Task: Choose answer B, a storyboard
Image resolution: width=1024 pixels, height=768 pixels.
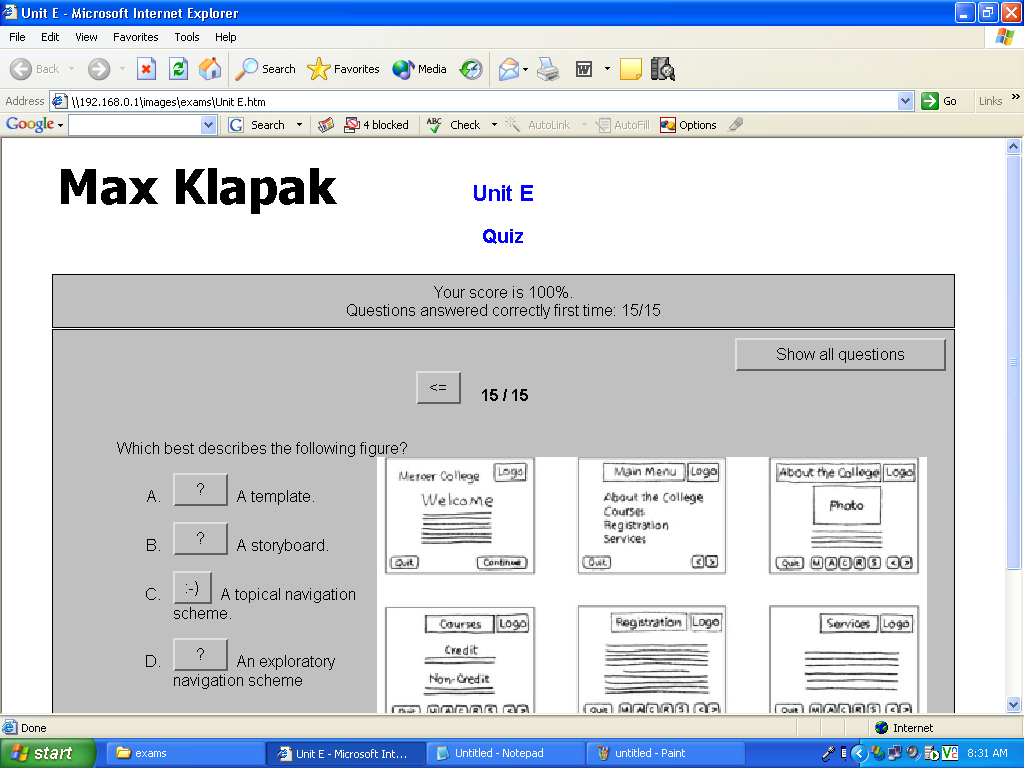Action: (200, 539)
